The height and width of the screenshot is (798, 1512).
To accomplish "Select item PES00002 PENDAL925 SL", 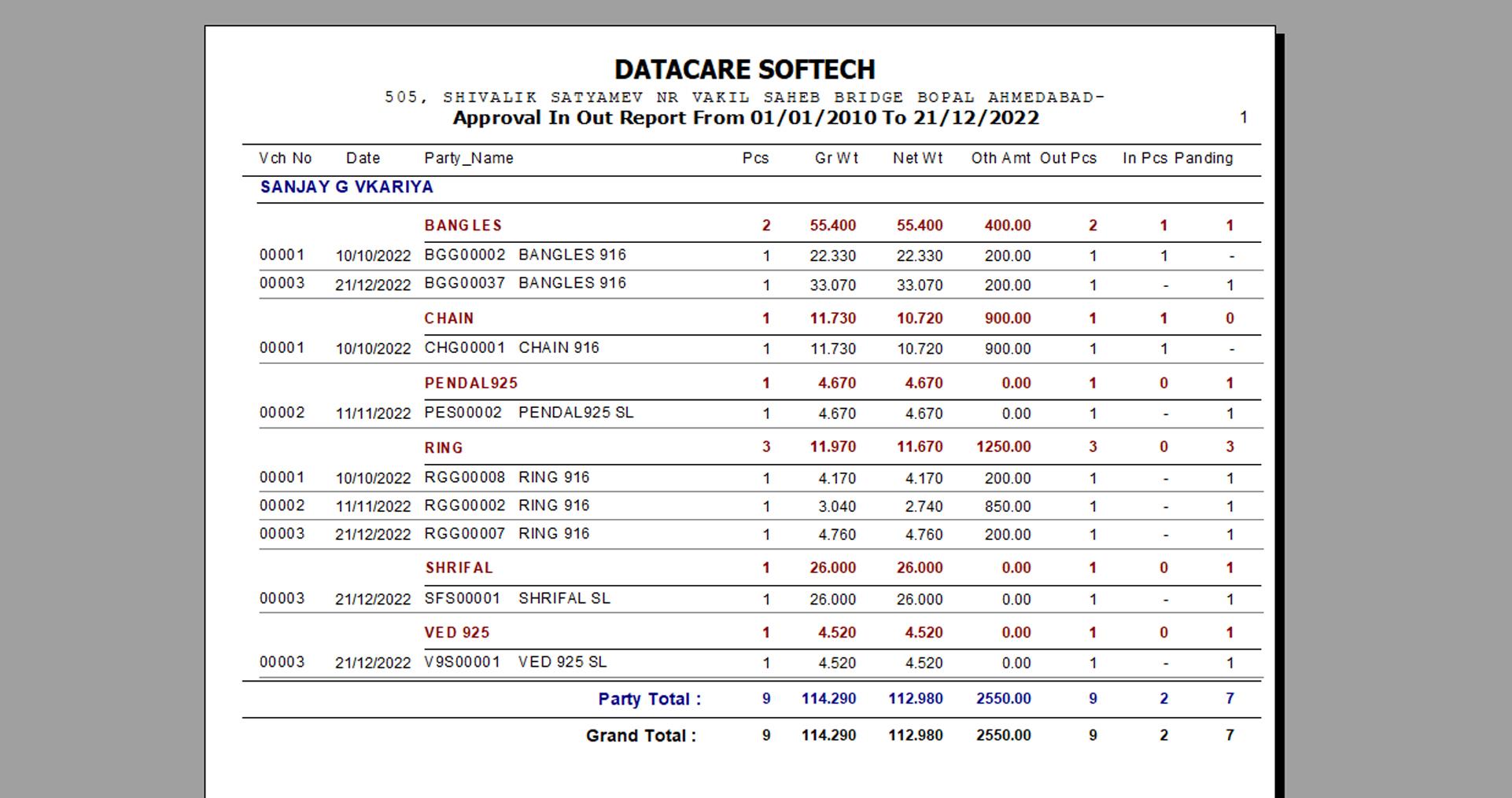I will tap(529, 413).
